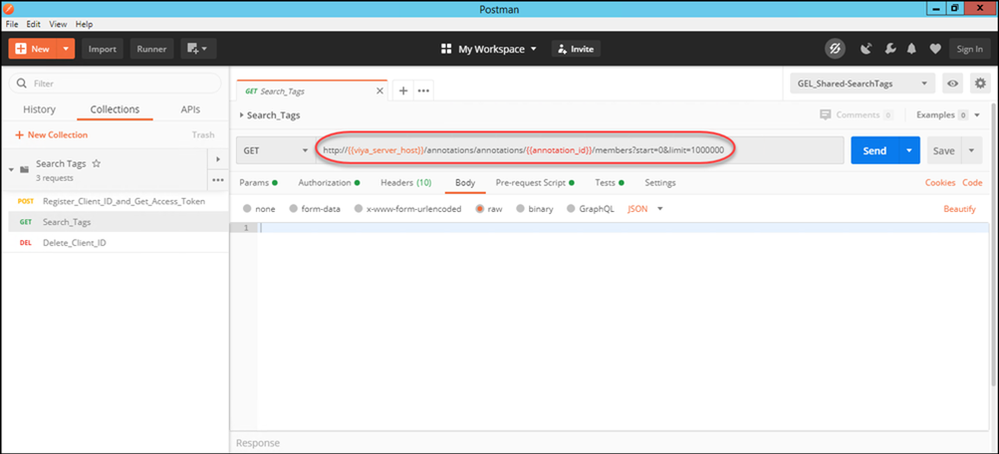
Task: Open the bell notifications icon
Action: tap(912, 49)
